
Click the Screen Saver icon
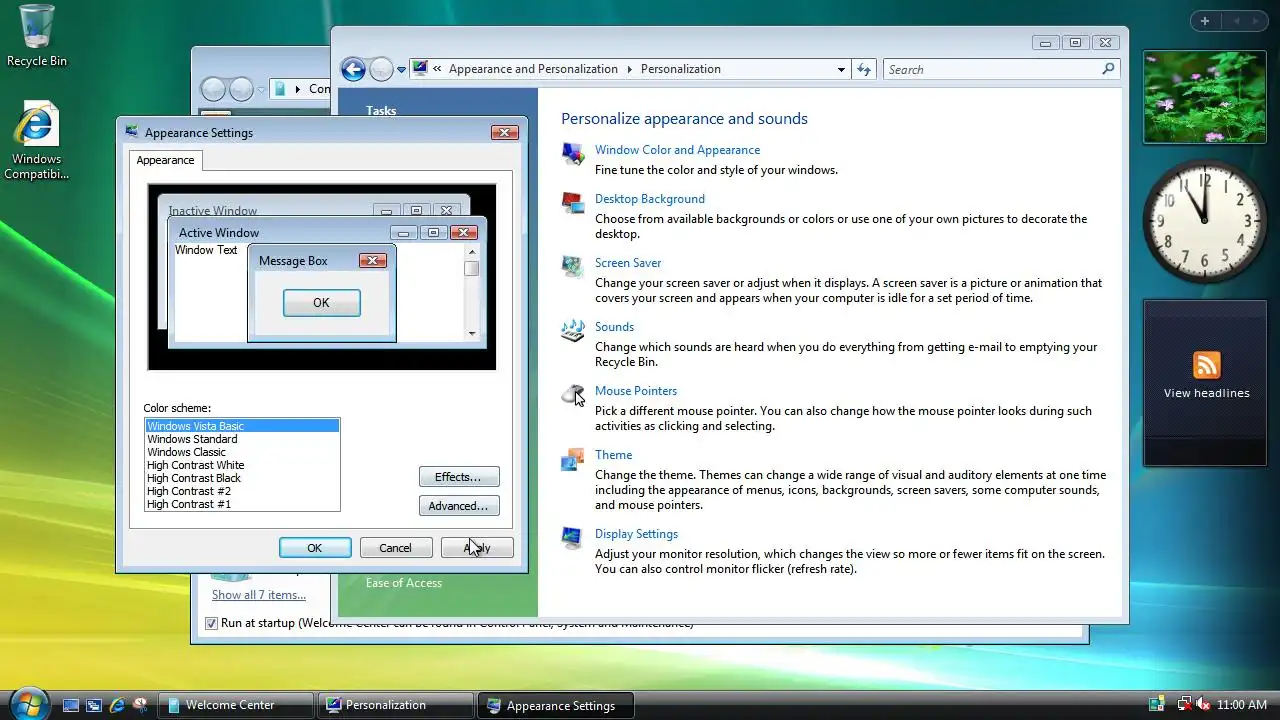tap(573, 266)
